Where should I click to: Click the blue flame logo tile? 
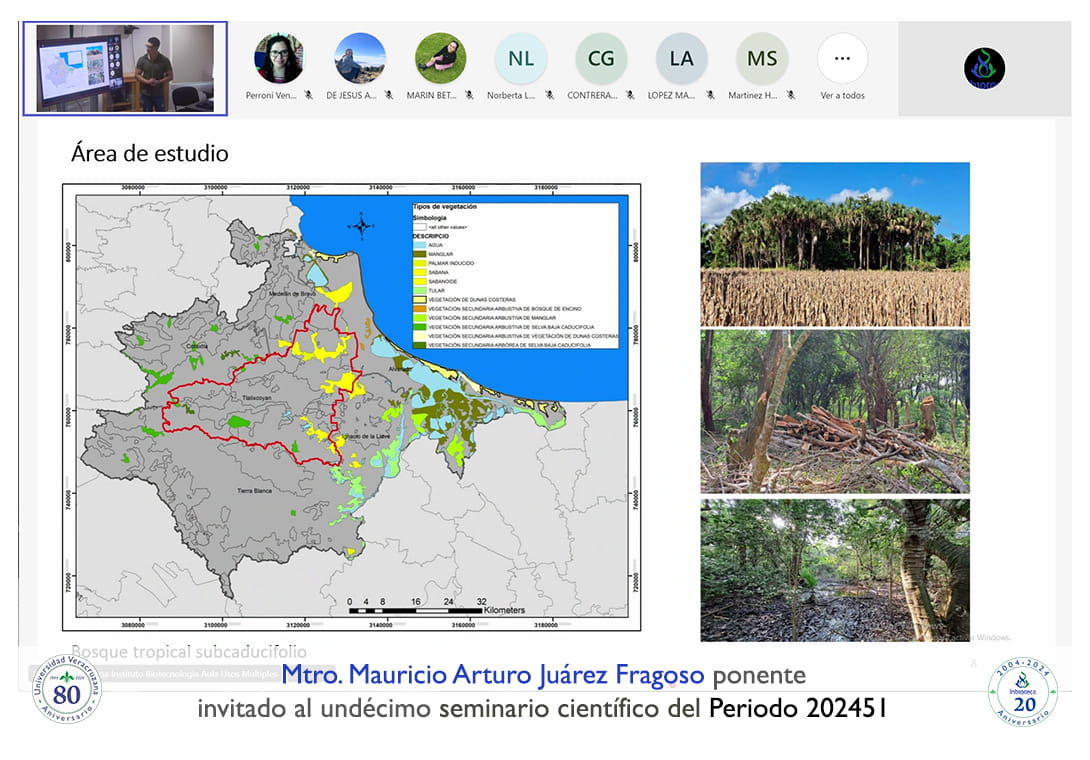click(x=984, y=68)
